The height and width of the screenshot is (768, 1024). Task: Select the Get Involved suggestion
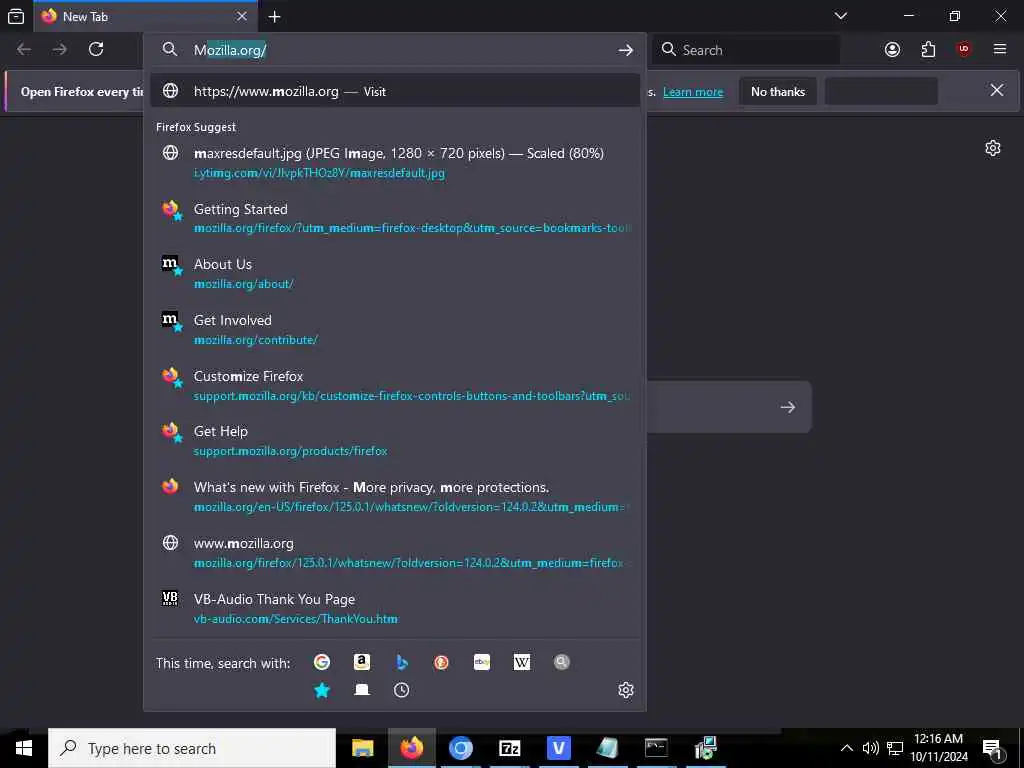[394, 330]
